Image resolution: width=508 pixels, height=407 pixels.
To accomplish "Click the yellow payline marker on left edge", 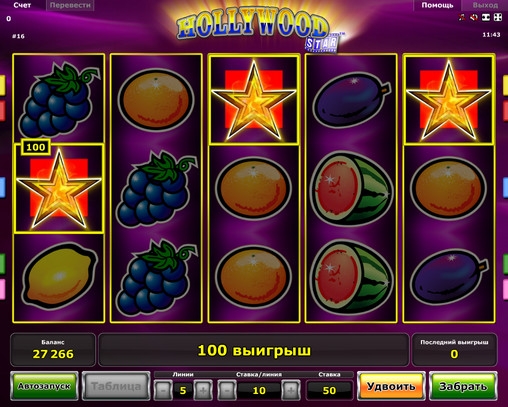I will [x=2, y=84].
